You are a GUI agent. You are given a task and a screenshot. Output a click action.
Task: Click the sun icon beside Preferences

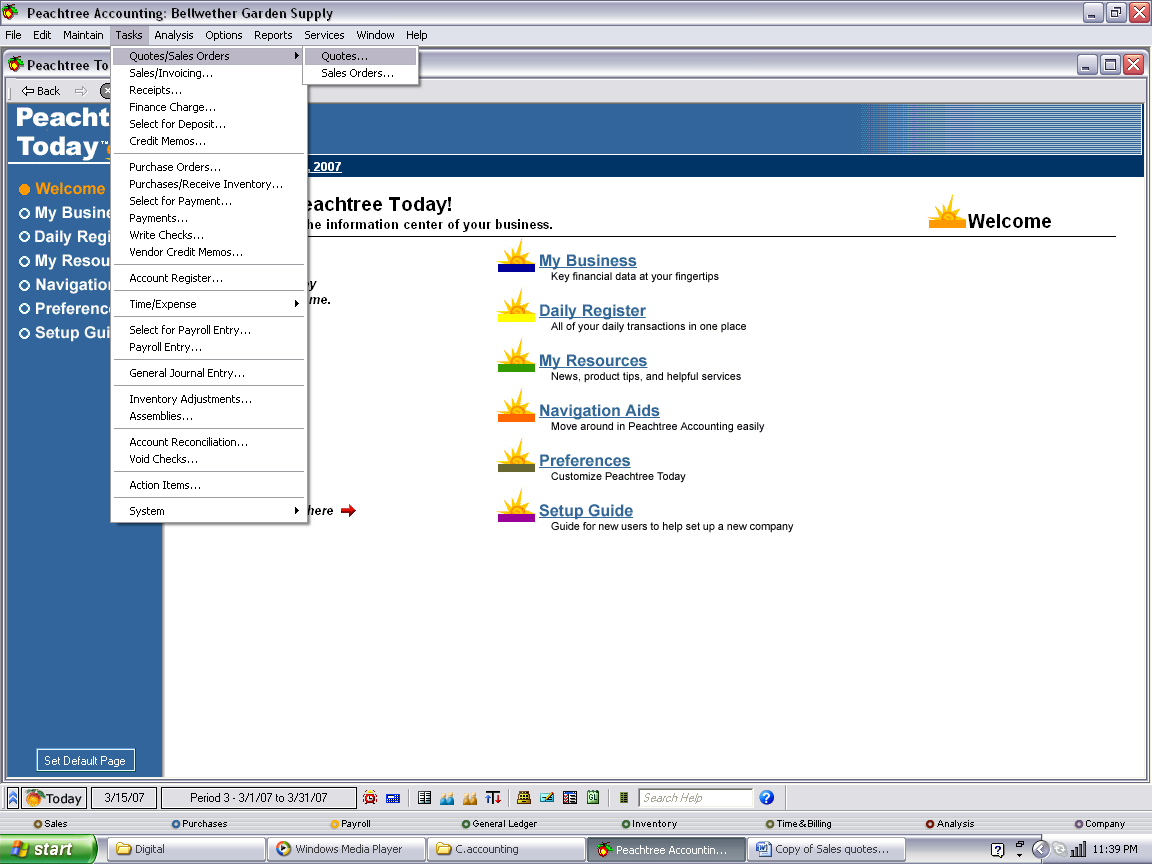pyautogui.click(x=516, y=456)
